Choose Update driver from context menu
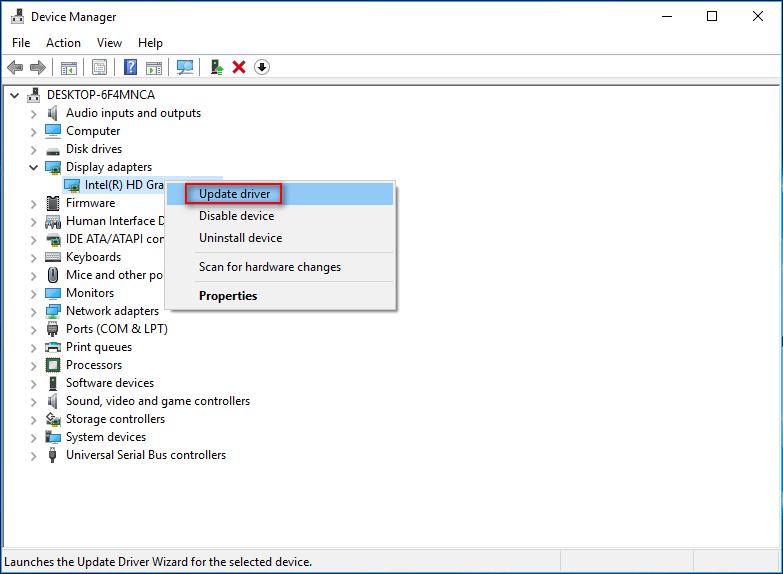This screenshot has width=783, height=574. (x=280, y=194)
